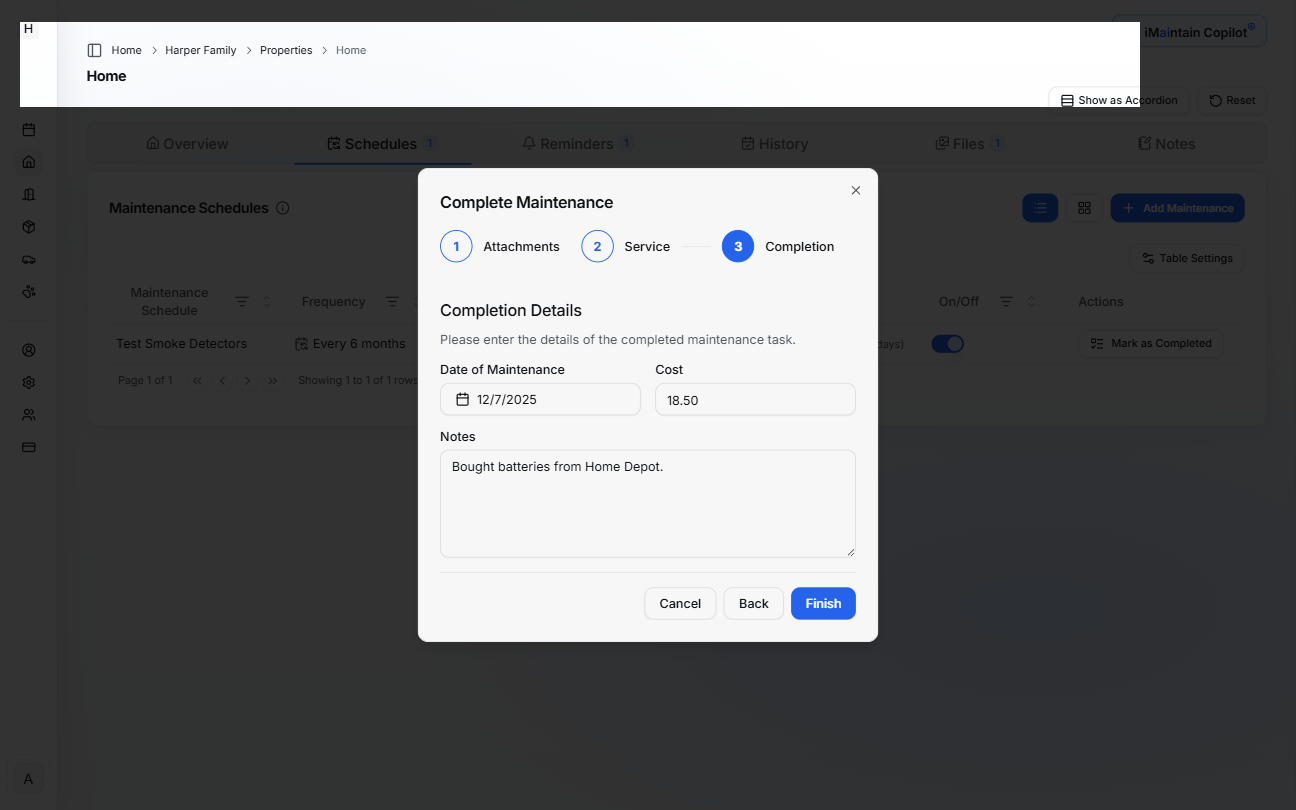Open the Properties icon in the sidebar
The image size is (1296, 810).
(x=28, y=194)
